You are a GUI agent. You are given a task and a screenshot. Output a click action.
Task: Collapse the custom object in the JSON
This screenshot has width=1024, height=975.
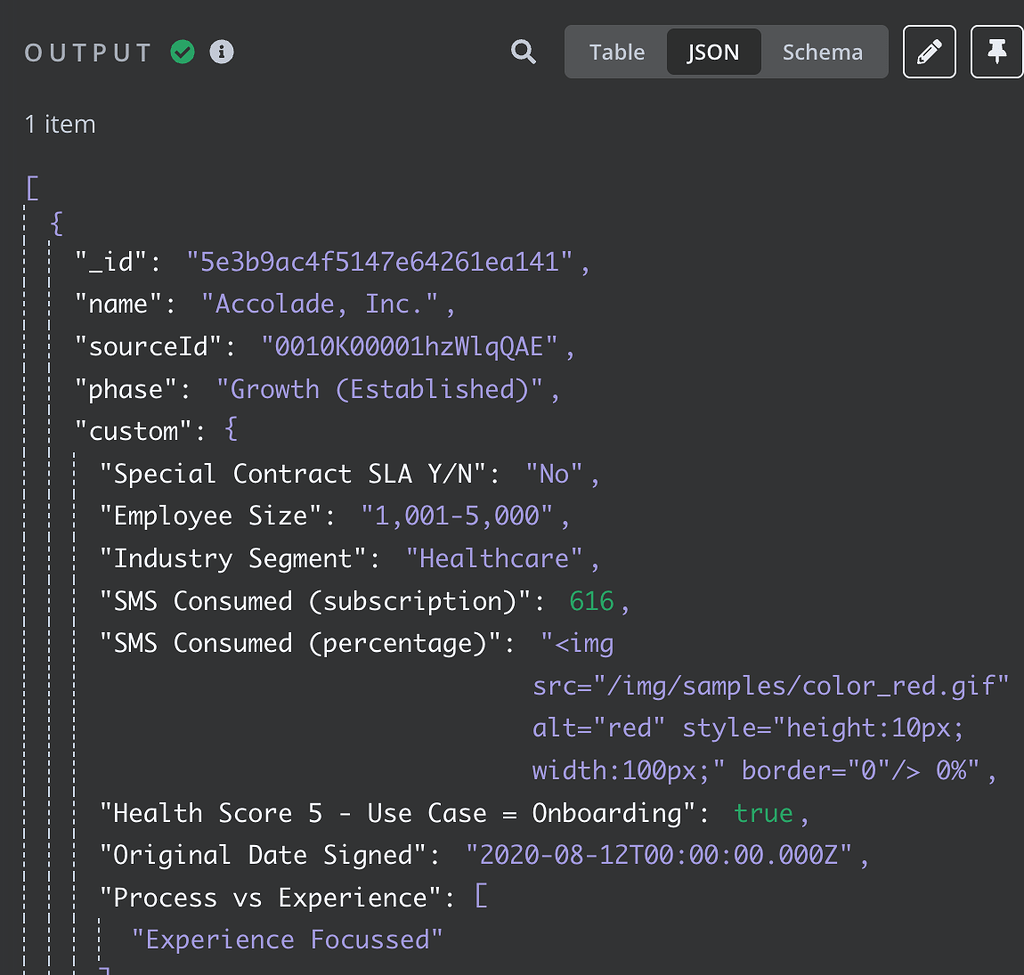click(x=232, y=430)
